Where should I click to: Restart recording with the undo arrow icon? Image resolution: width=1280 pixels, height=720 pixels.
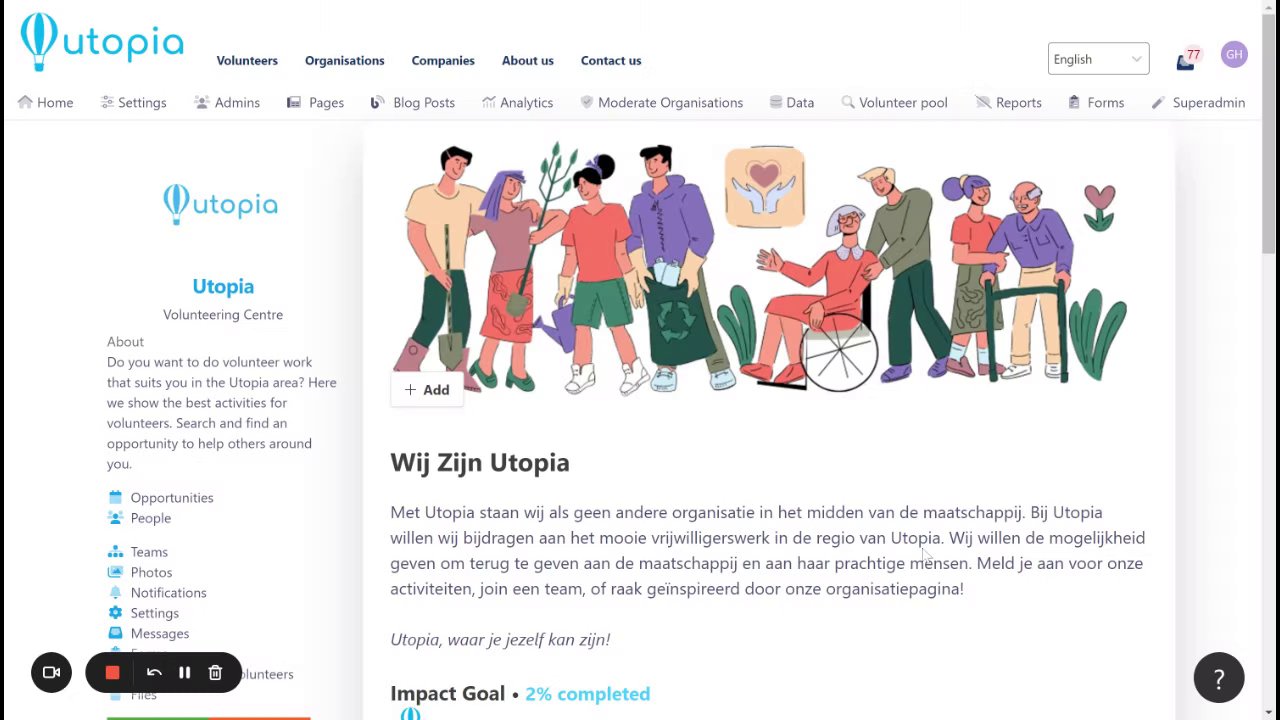point(154,673)
